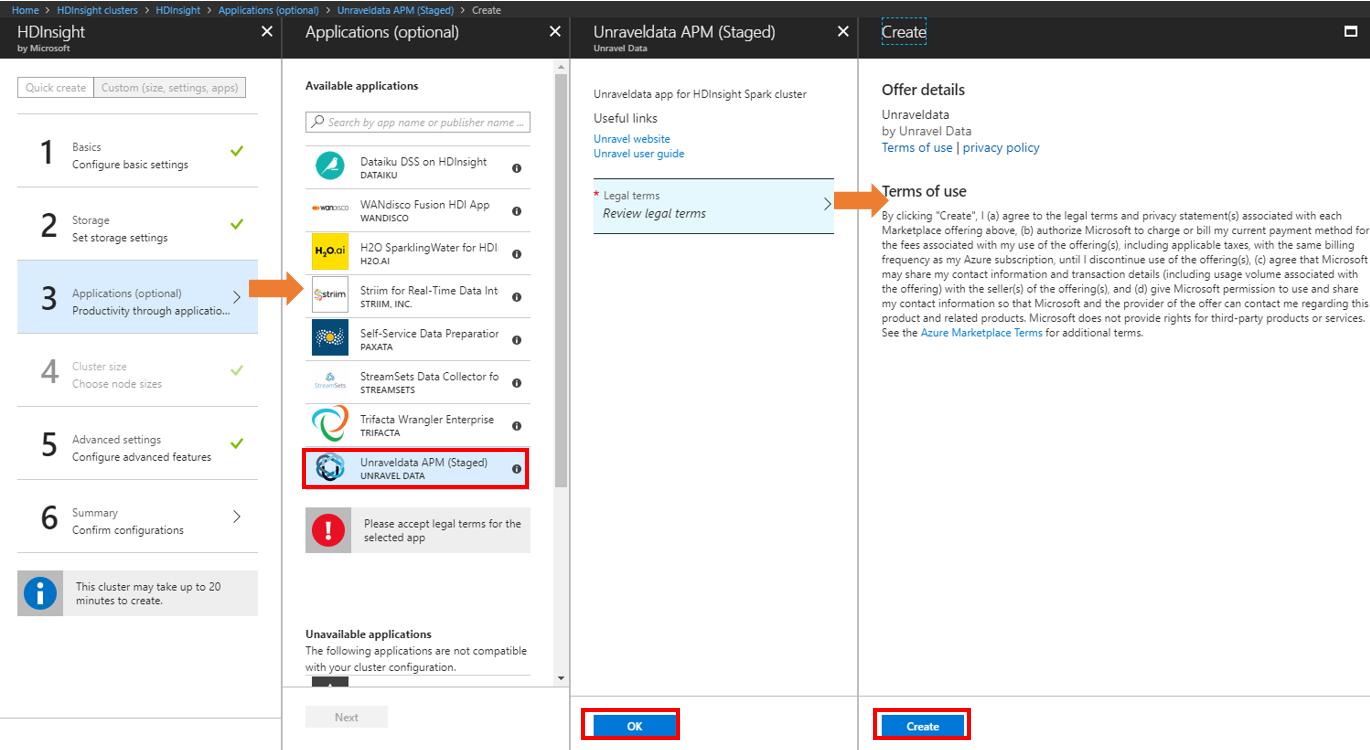Image resolution: width=1370 pixels, height=750 pixels.
Task: Select StreamSets Data Collector
Action: pos(417,382)
